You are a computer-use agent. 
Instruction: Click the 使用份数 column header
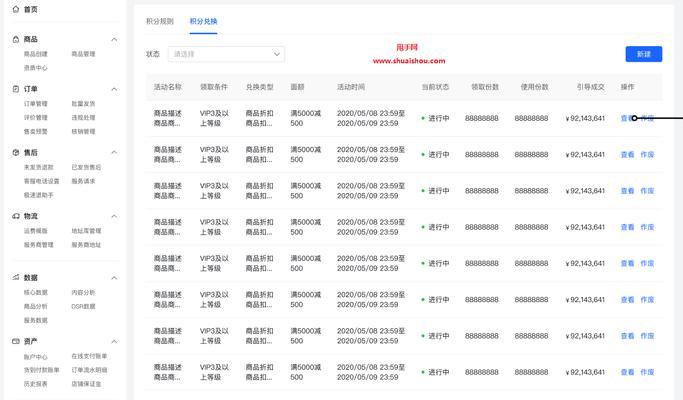(x=534, y=87)
